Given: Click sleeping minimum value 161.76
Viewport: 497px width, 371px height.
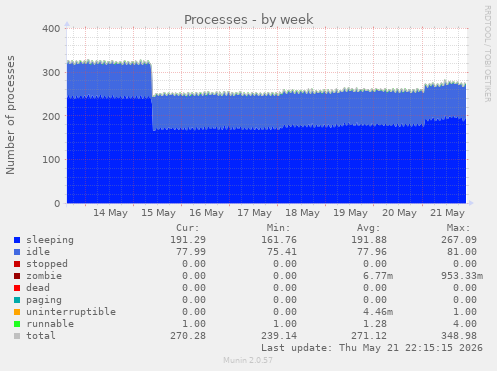Looking at the screenshot, I should (279, 240).
